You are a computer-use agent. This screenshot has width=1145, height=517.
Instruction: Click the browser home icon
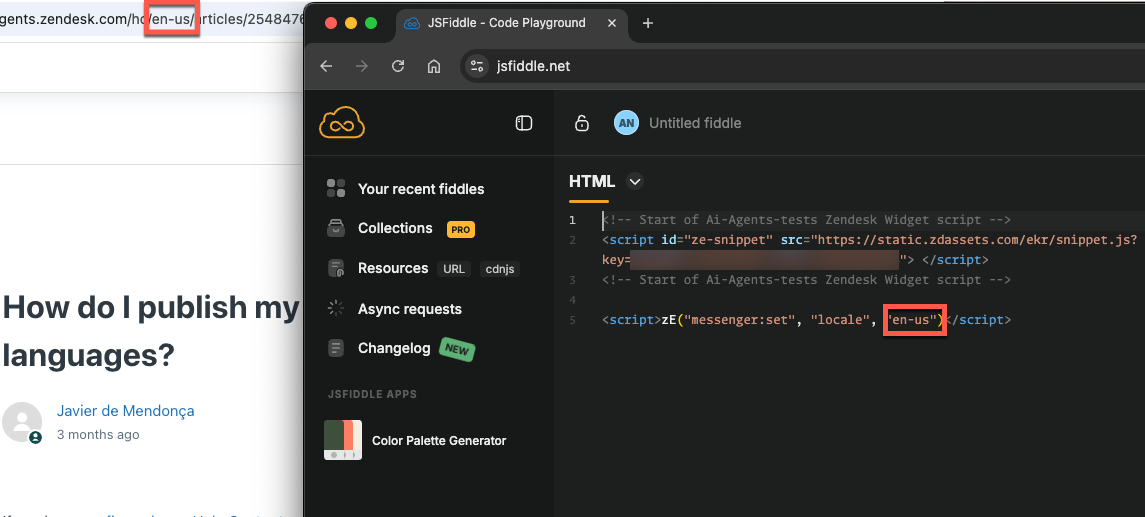point(434,66)
